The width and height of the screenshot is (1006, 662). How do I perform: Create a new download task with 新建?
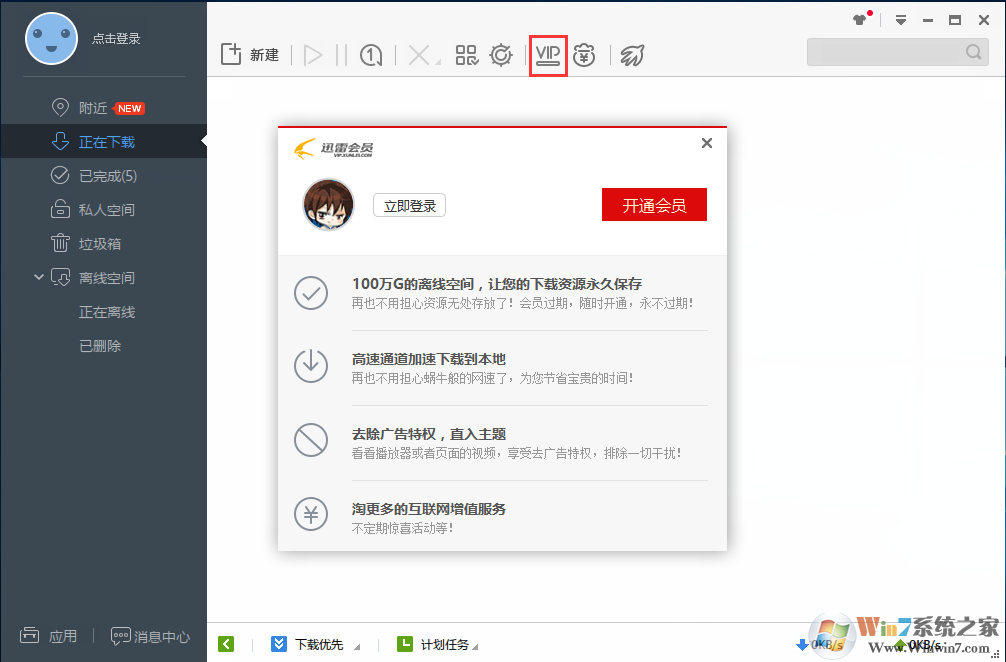[249, 55]
